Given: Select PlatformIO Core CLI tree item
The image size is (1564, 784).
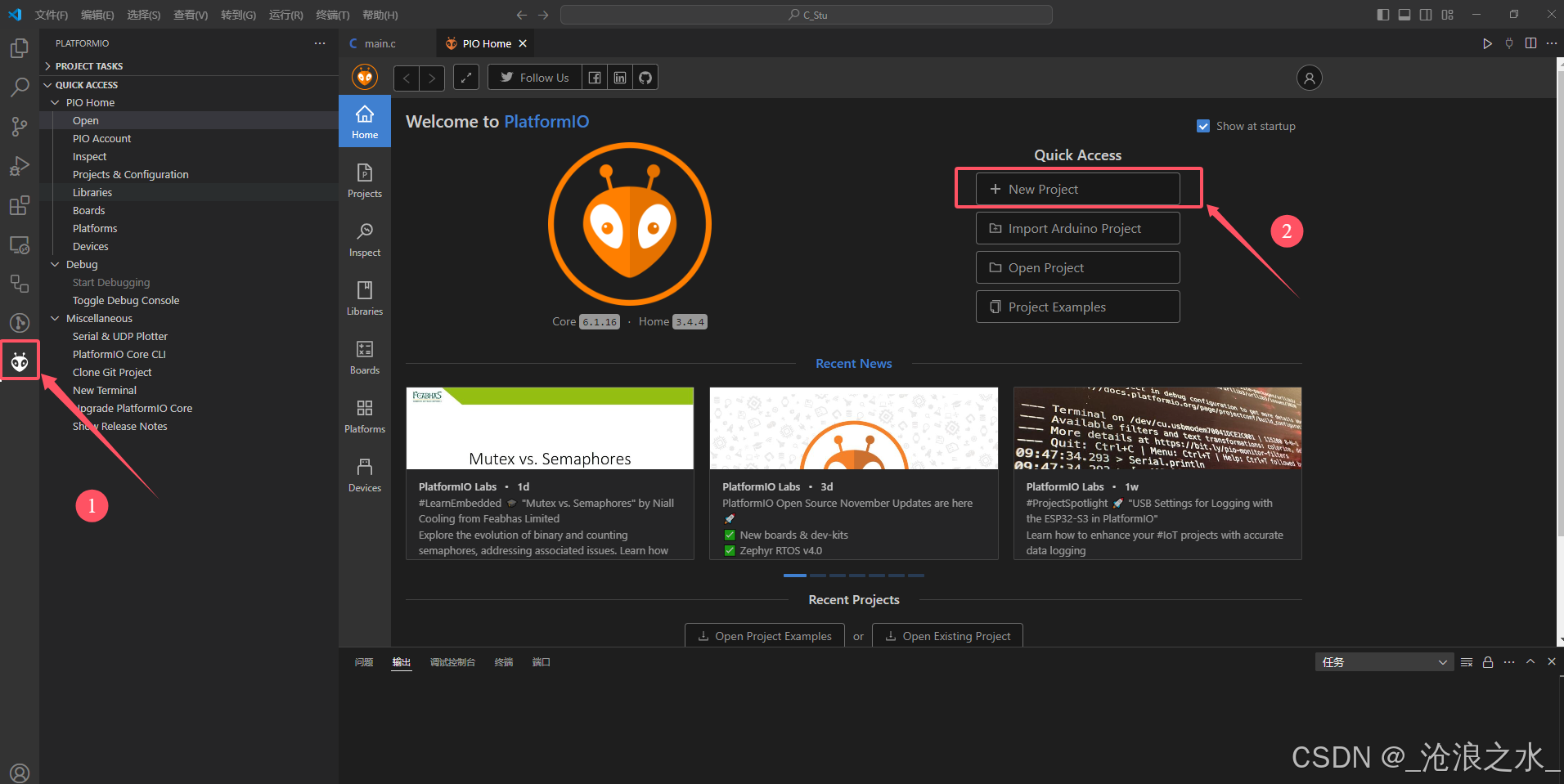Looking at the screenshot, I should pyautogui.click(x=119, y=355).
